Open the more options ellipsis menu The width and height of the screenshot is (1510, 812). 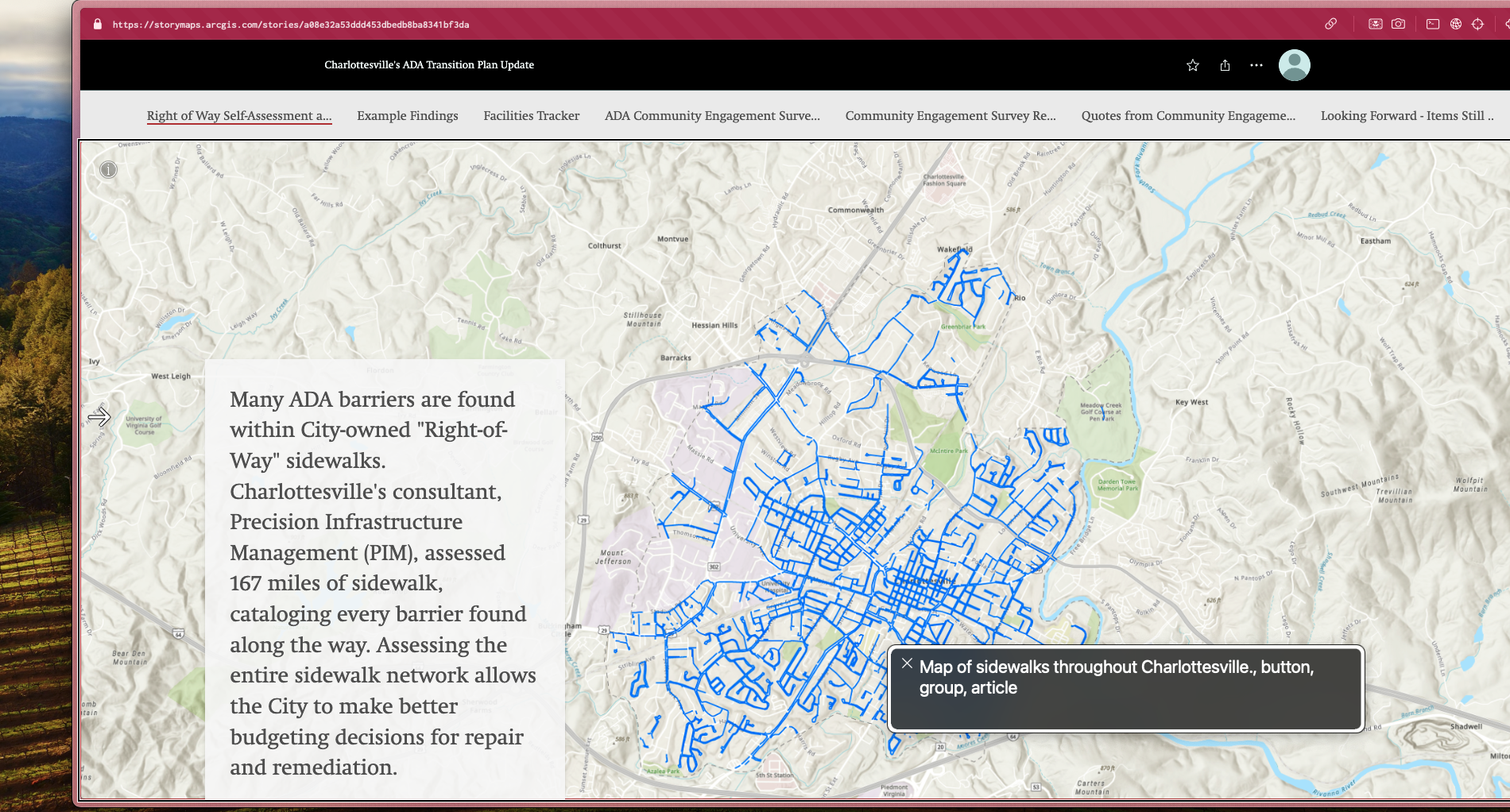(1256, 64)
